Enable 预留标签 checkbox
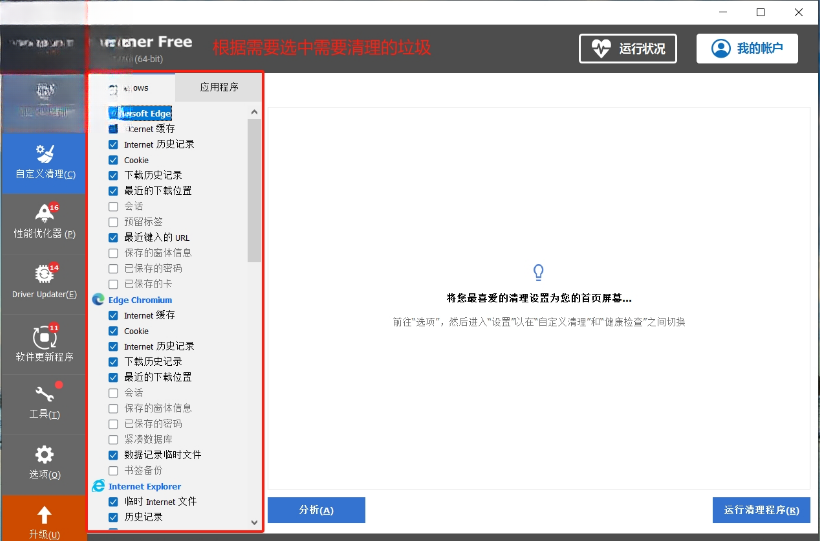The width and height of the screenshot is (820, 541). click(x=113, y=222)
